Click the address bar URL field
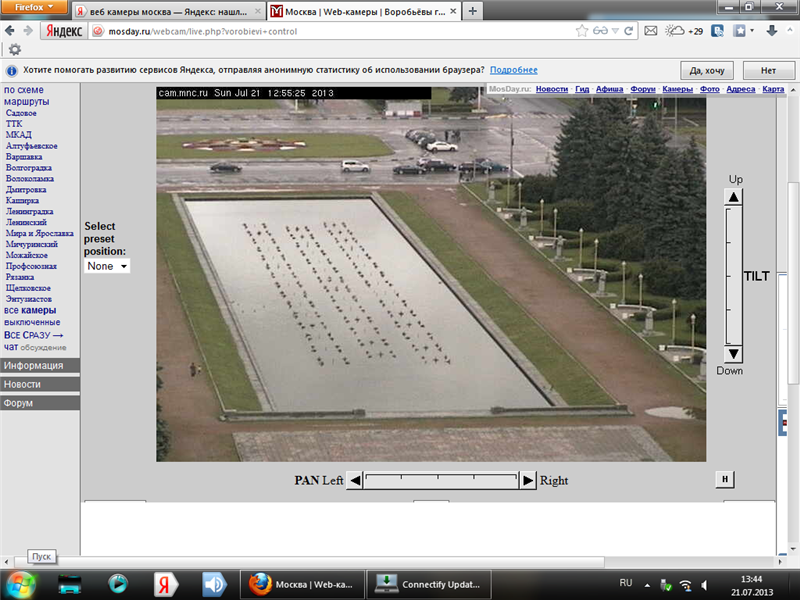The width and height of the screenshot is (800, 600). (x=337, y=31)
